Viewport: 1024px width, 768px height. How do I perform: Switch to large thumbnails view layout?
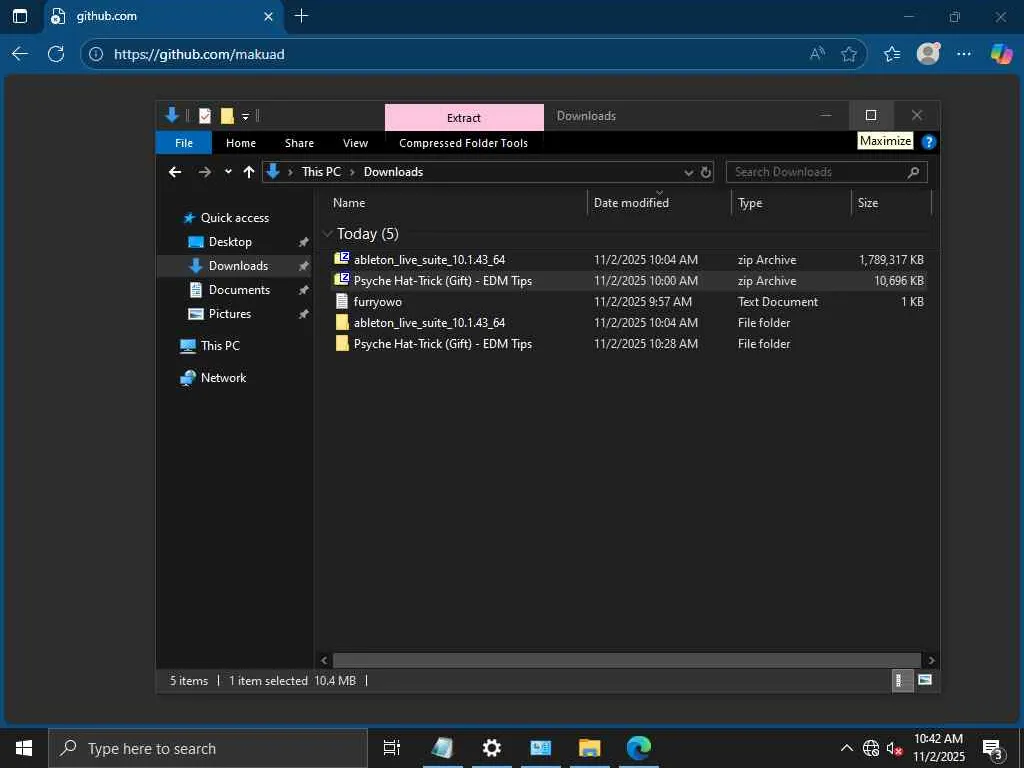coord(925,680)
